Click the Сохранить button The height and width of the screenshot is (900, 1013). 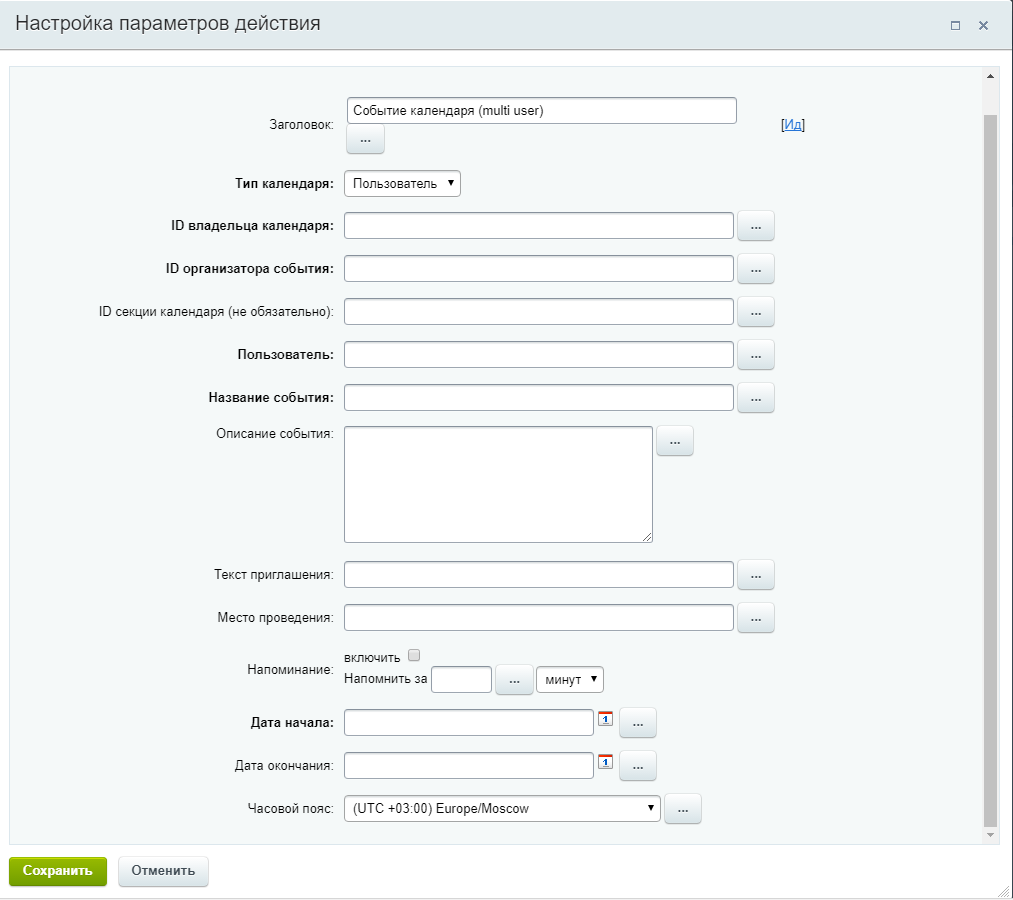57,870
